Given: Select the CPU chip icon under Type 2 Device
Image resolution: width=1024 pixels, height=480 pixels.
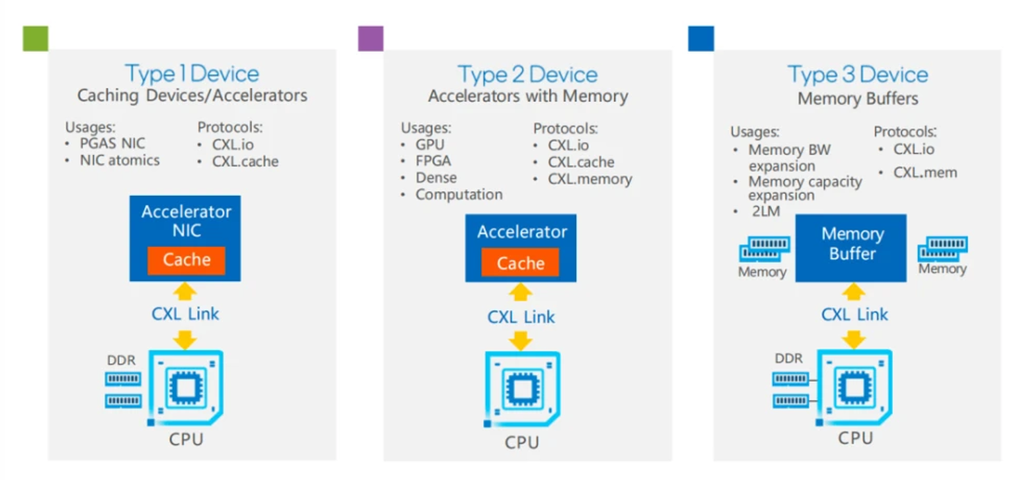Looking at the screenshot, I should [522, 390].
